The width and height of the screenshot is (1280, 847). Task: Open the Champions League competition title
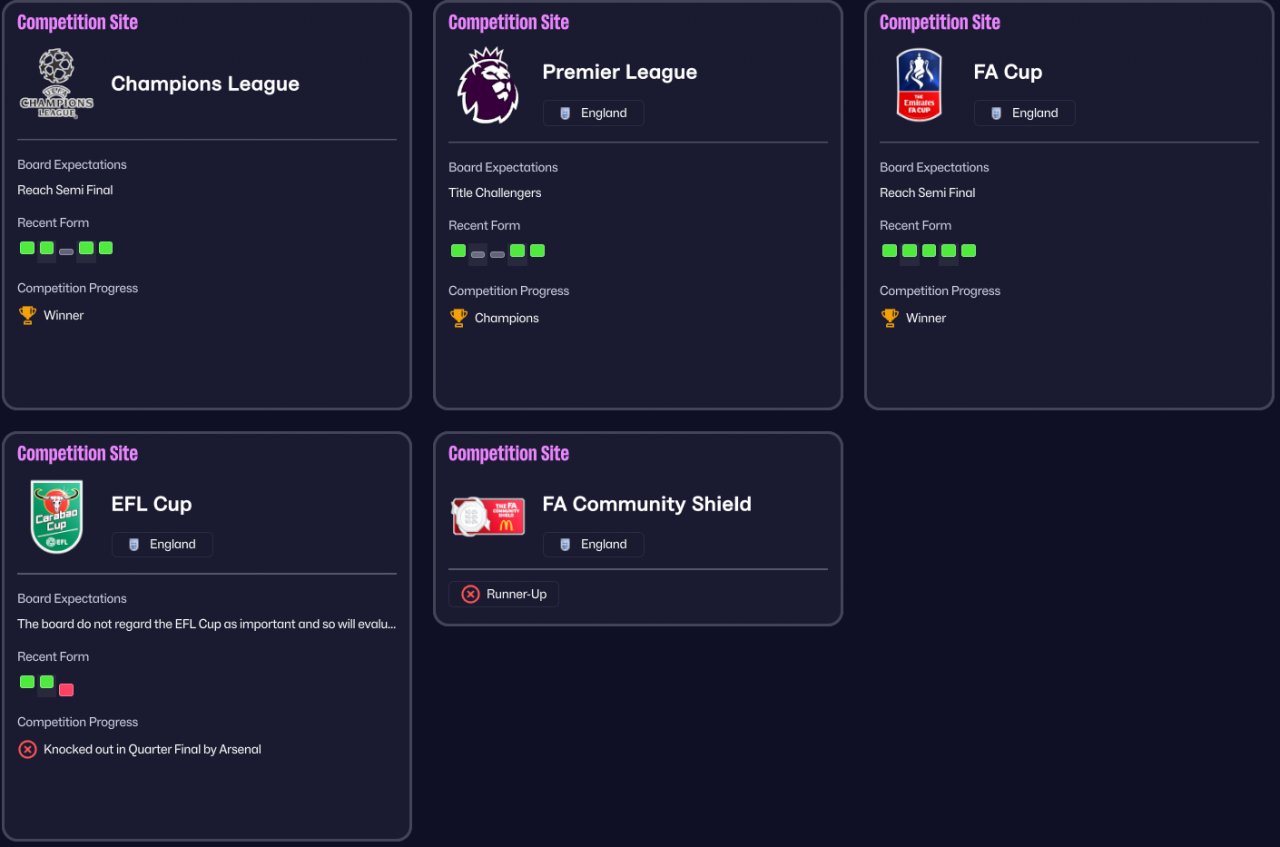(x=205, y=84)
